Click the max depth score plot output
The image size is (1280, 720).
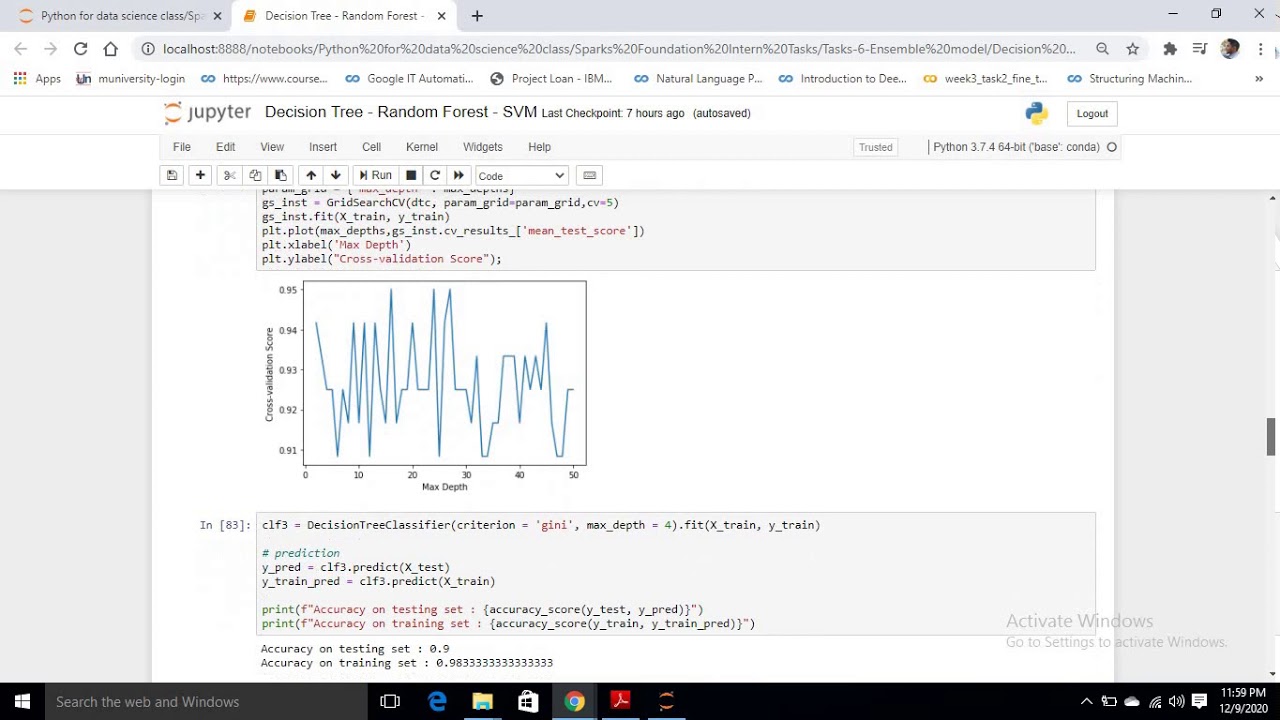[427, 386]
